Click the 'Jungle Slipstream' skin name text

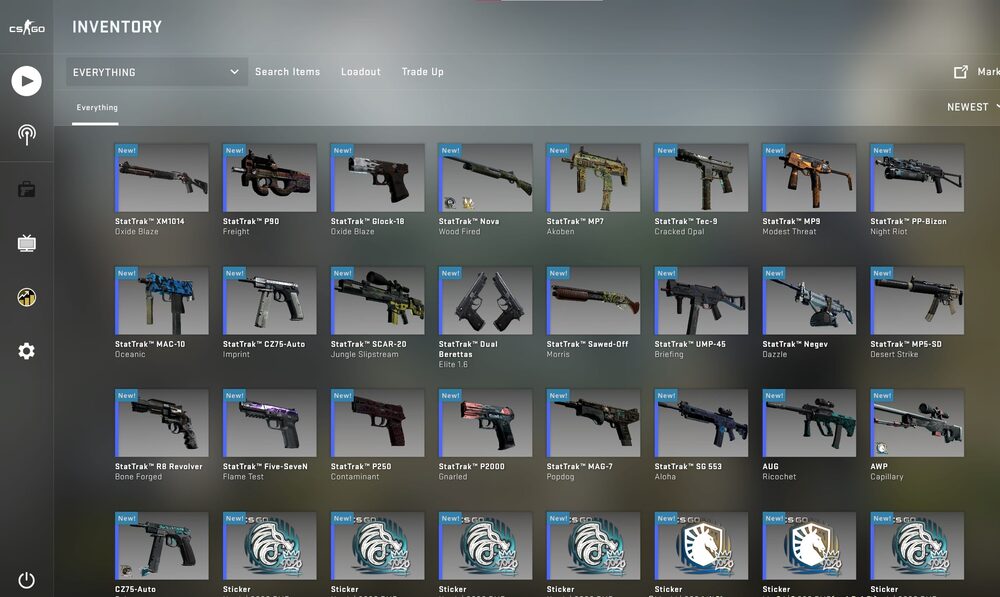point(364,355)
